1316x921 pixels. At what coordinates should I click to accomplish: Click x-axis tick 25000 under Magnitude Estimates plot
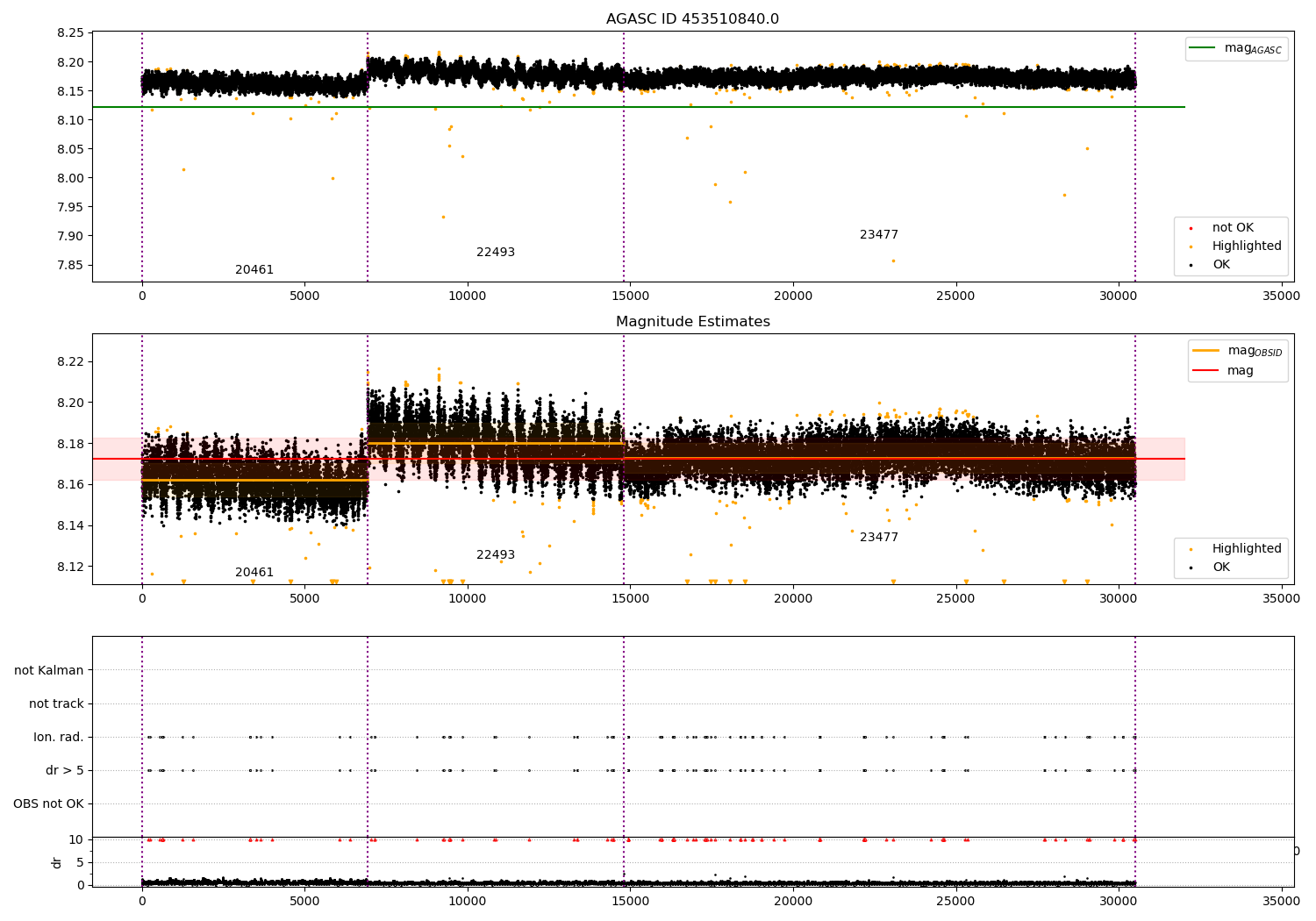coord(955,599)
